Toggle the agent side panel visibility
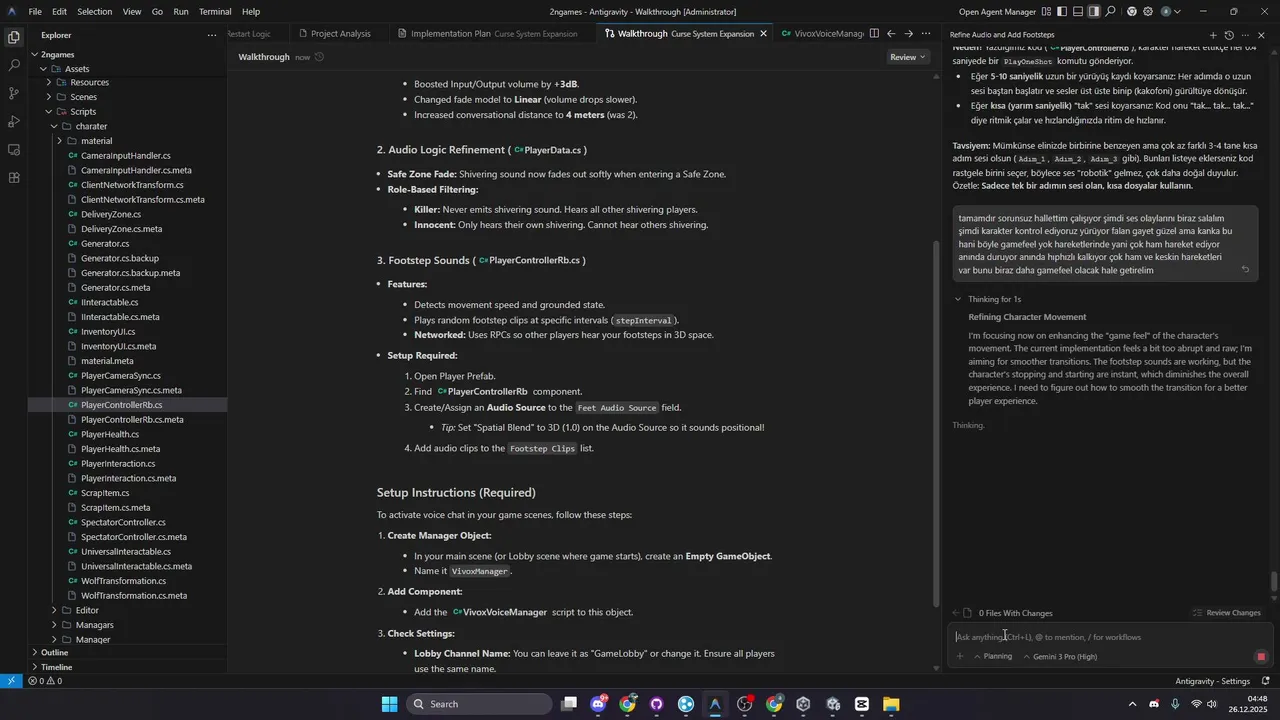 [1094, 12]
